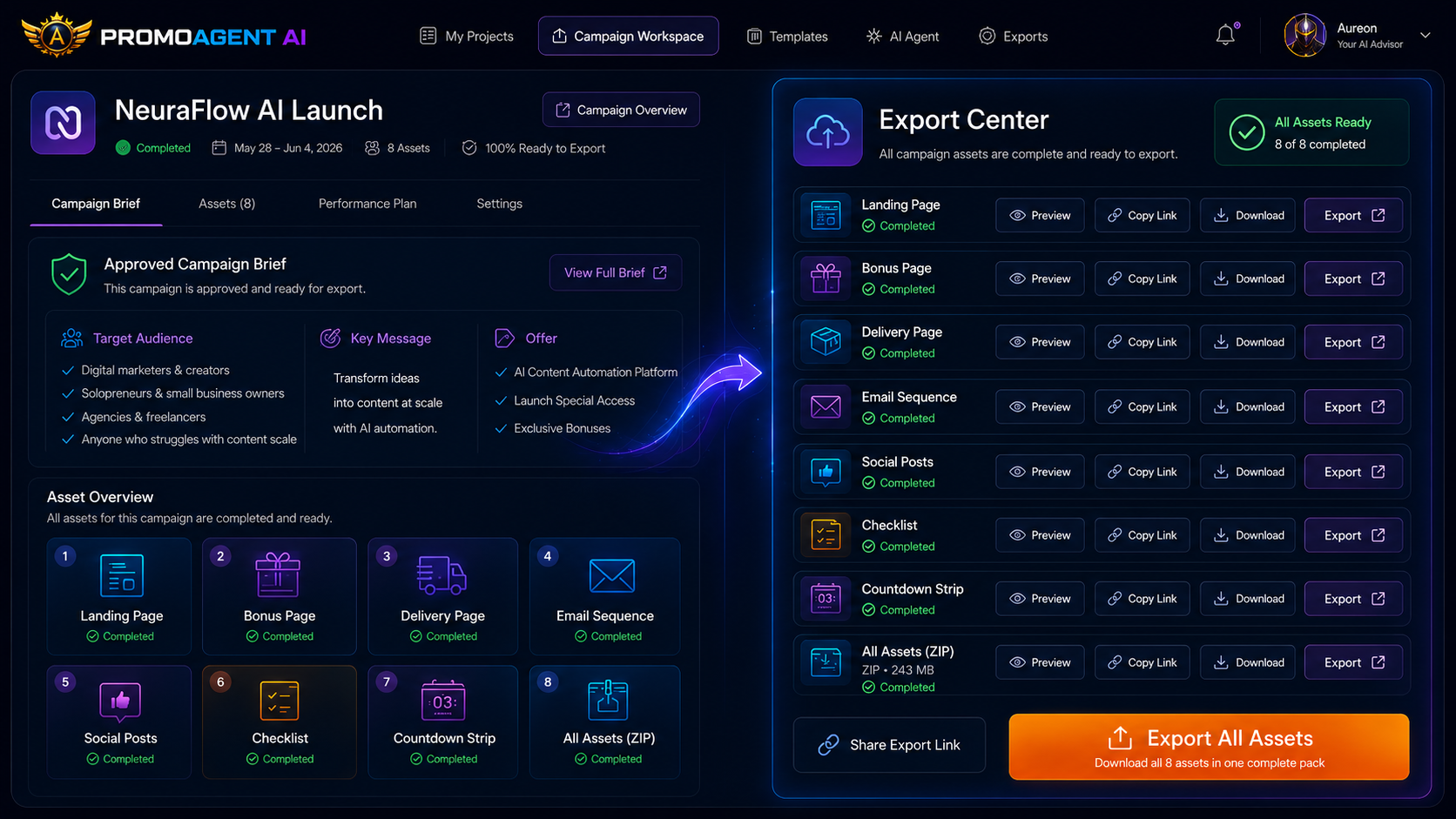Click the NeuraFlow campaign logo icon

(63, 123)
